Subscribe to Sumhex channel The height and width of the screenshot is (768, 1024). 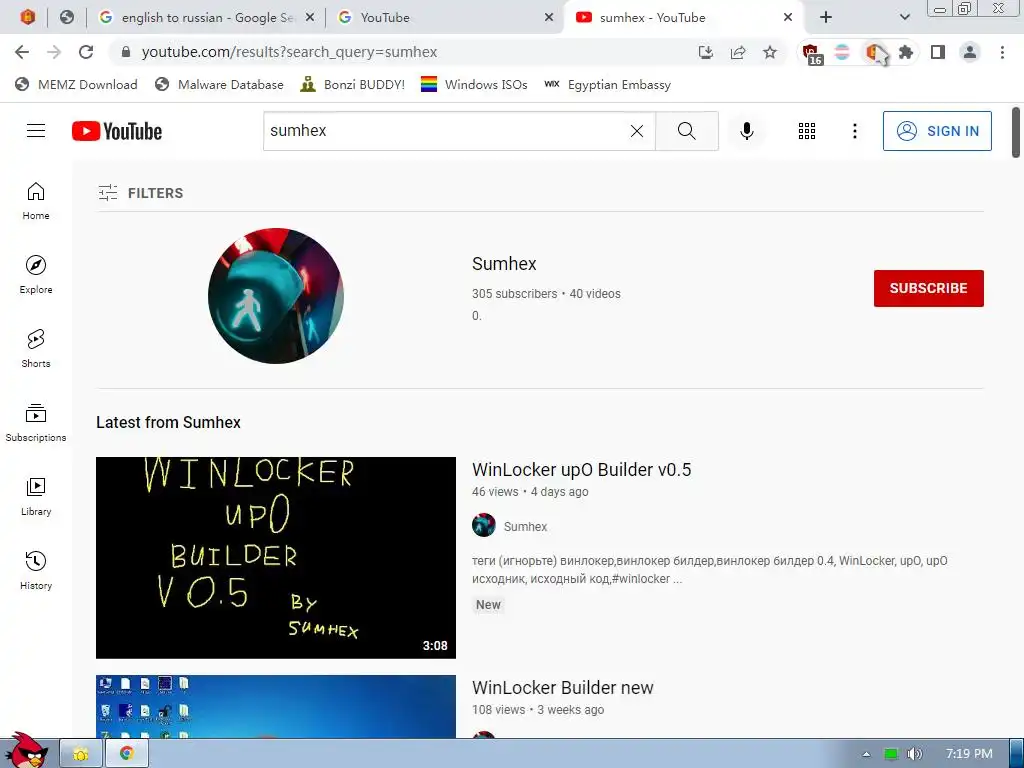[928, 288]
